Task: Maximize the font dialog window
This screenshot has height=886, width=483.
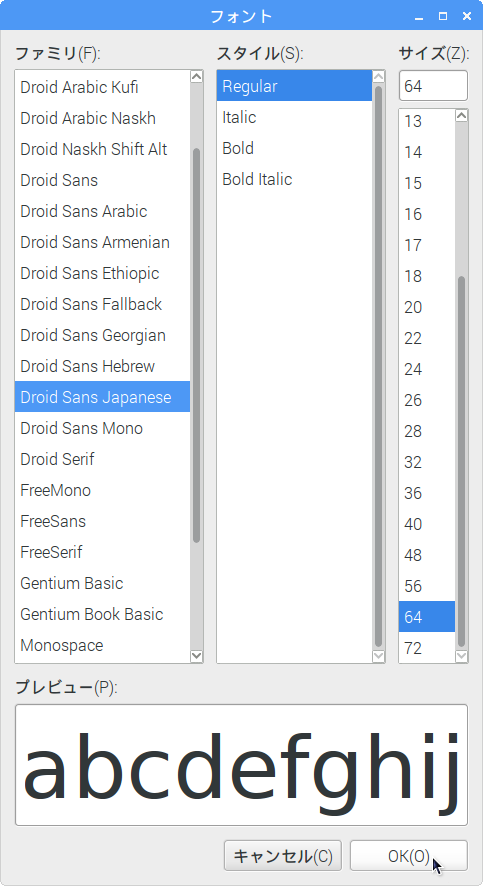Action: point(443,16)
